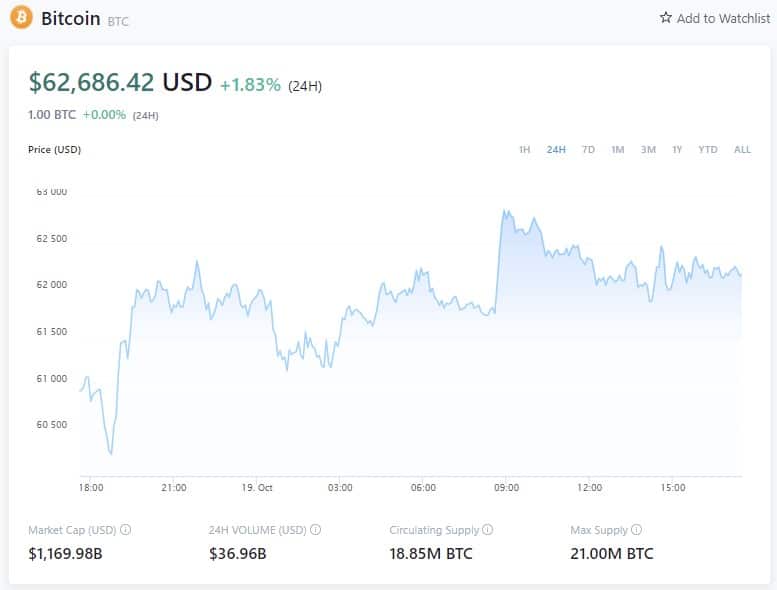Viewport: 777px width, 590px height.
Task: Open Max Supply info icon
Action: (x=636, y=530)
